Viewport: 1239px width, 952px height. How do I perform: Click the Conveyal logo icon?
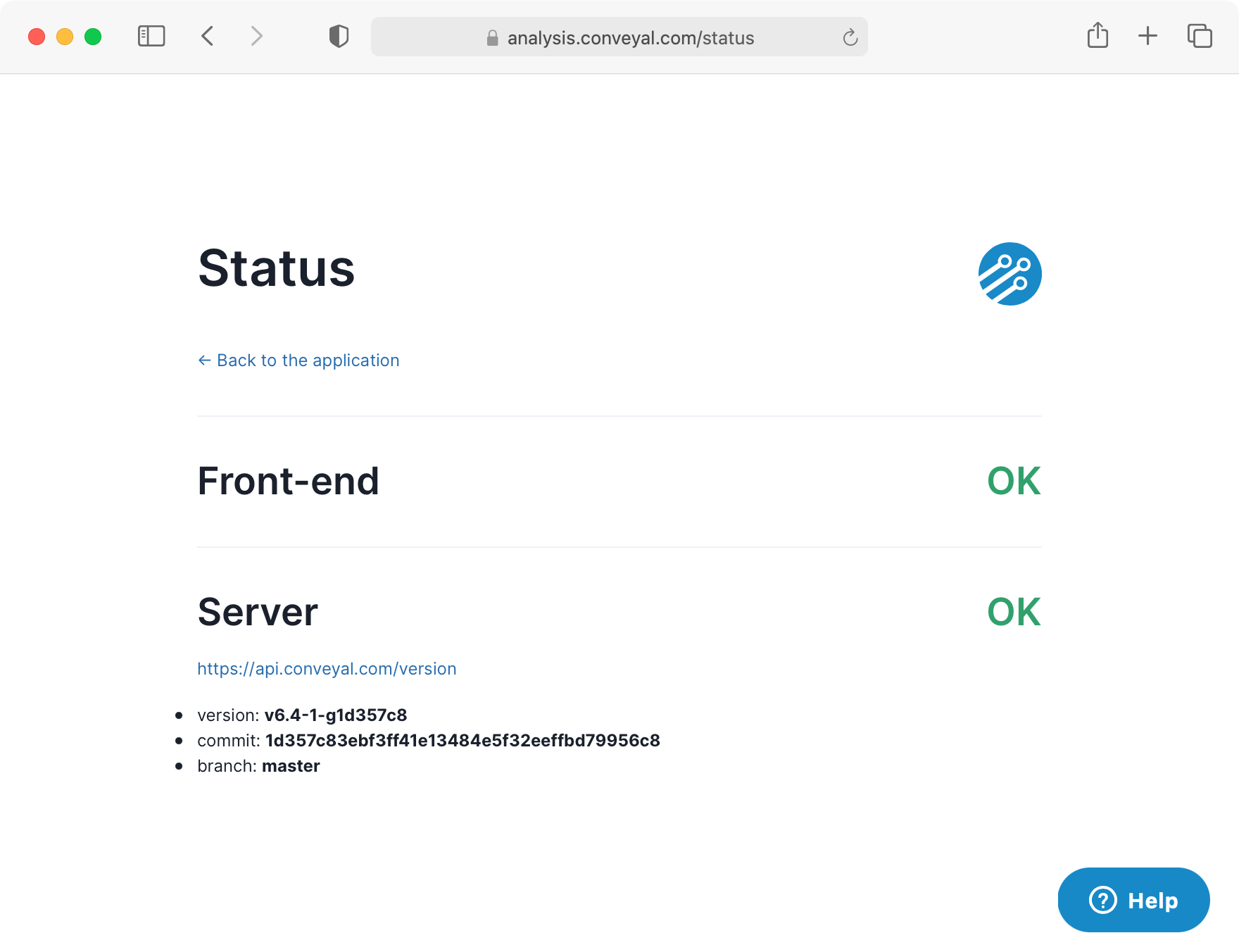(1010, 274)
